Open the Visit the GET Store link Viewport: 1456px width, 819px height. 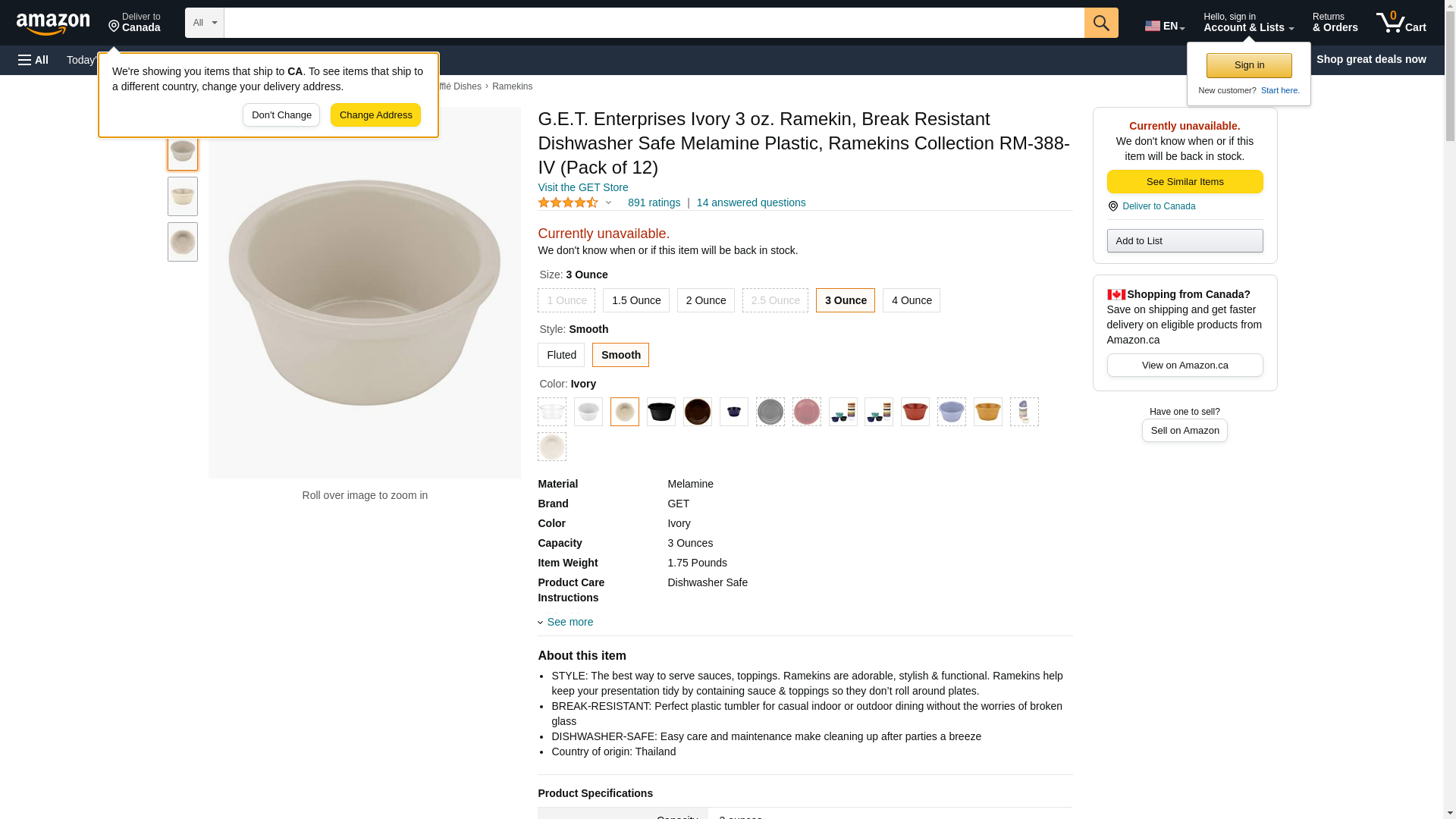tap(582, 187)
